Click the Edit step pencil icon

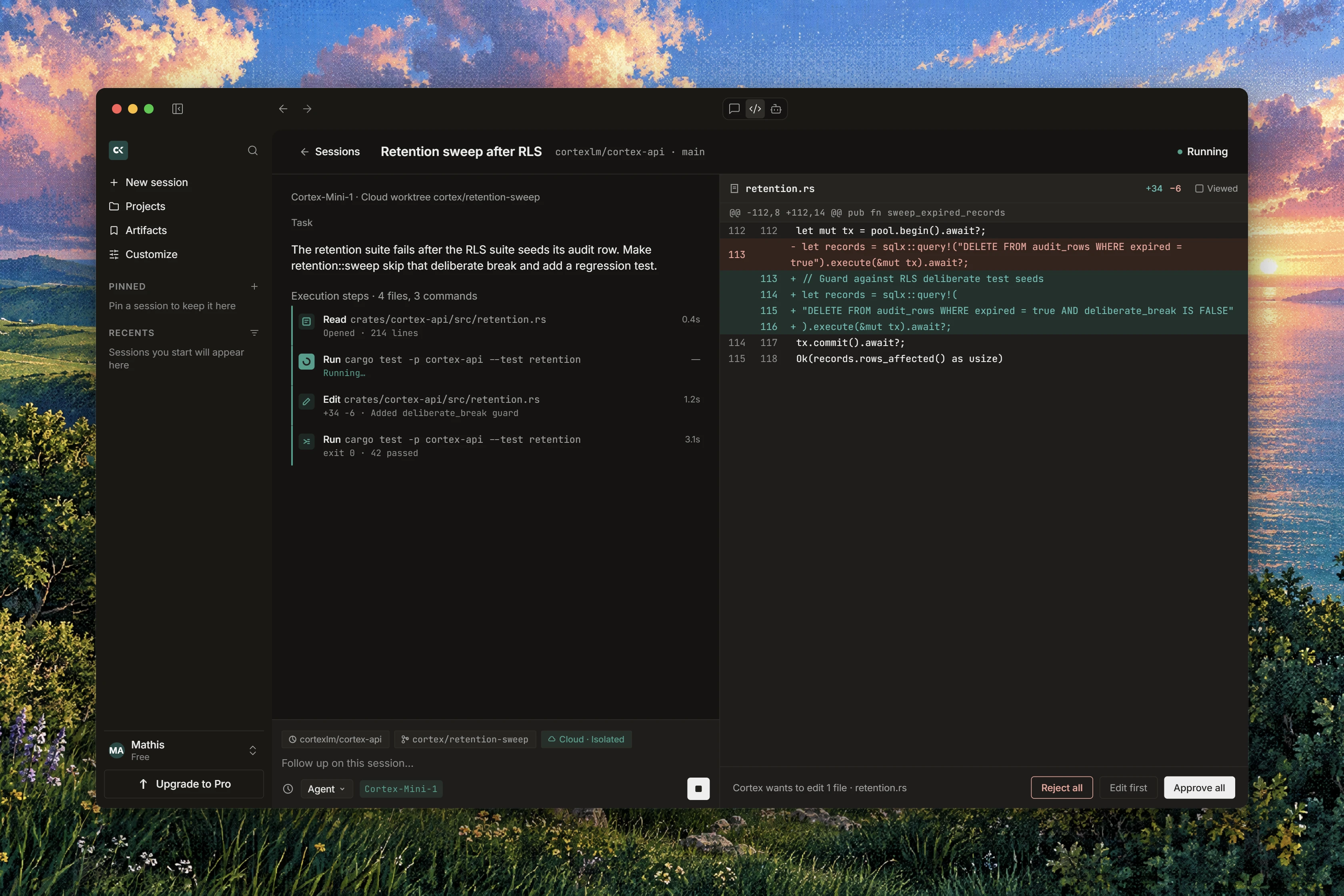[x=306, y=402]
